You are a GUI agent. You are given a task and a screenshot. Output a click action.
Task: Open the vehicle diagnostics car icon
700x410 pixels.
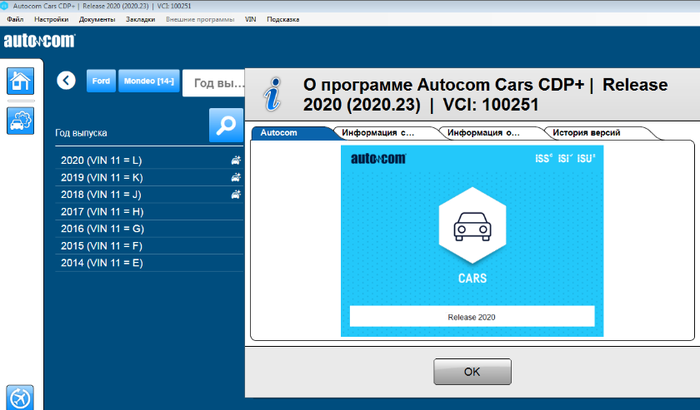(x=20, y=122)
